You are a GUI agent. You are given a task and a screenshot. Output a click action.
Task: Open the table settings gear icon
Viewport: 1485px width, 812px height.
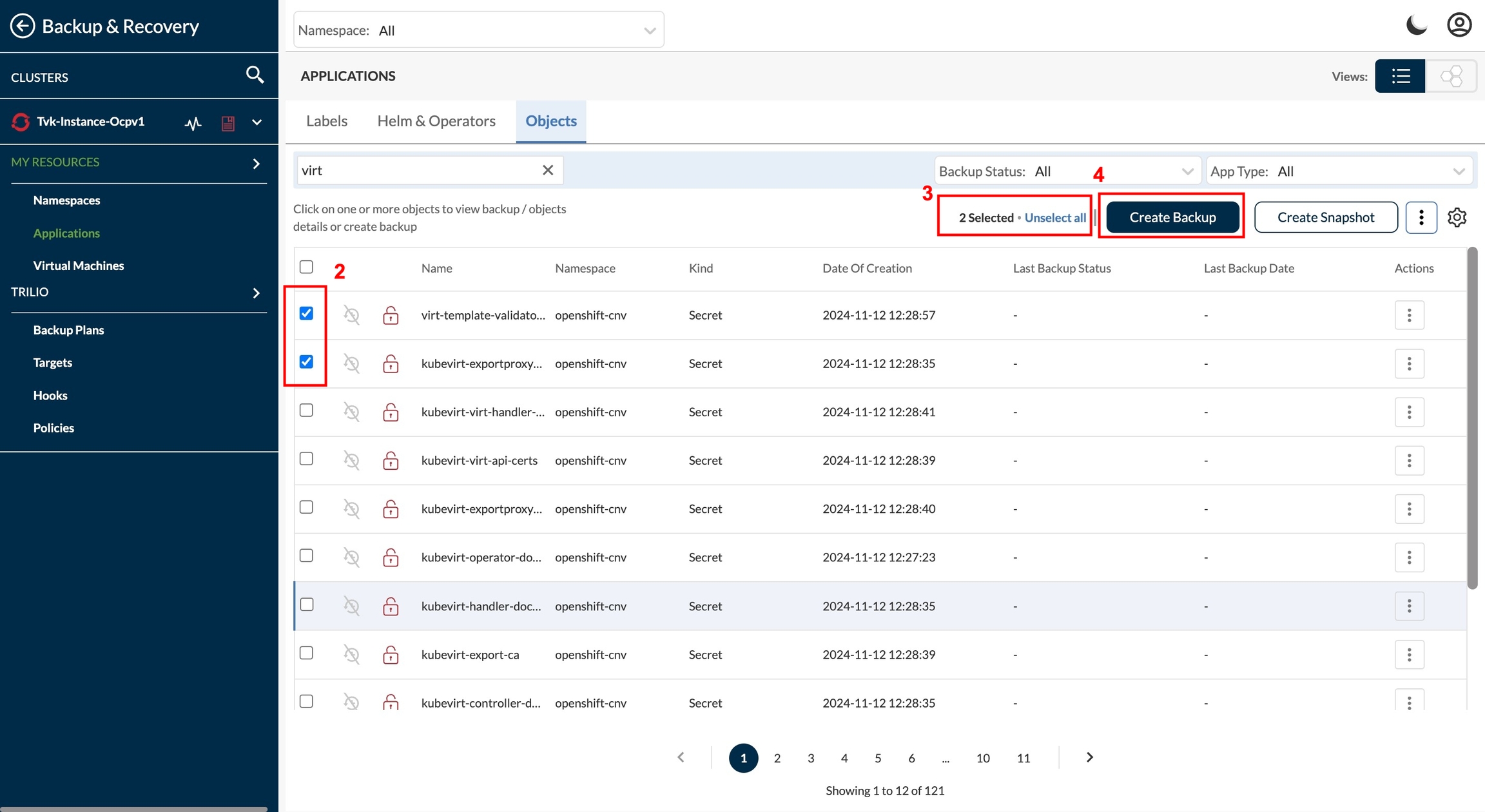tap(1457, 217)
